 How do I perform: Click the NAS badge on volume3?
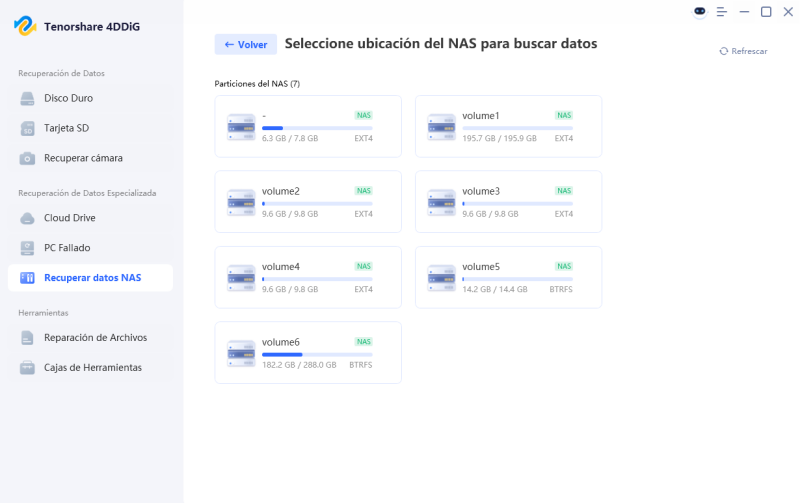tap(564, 191)
